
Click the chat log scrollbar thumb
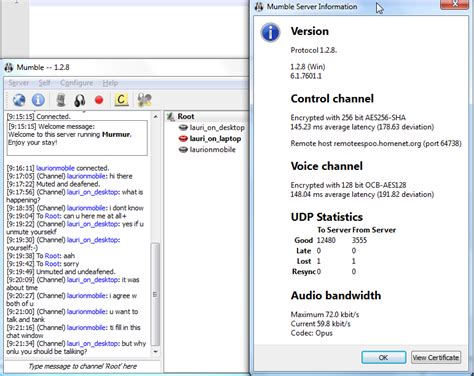click(x=155, y=294)
